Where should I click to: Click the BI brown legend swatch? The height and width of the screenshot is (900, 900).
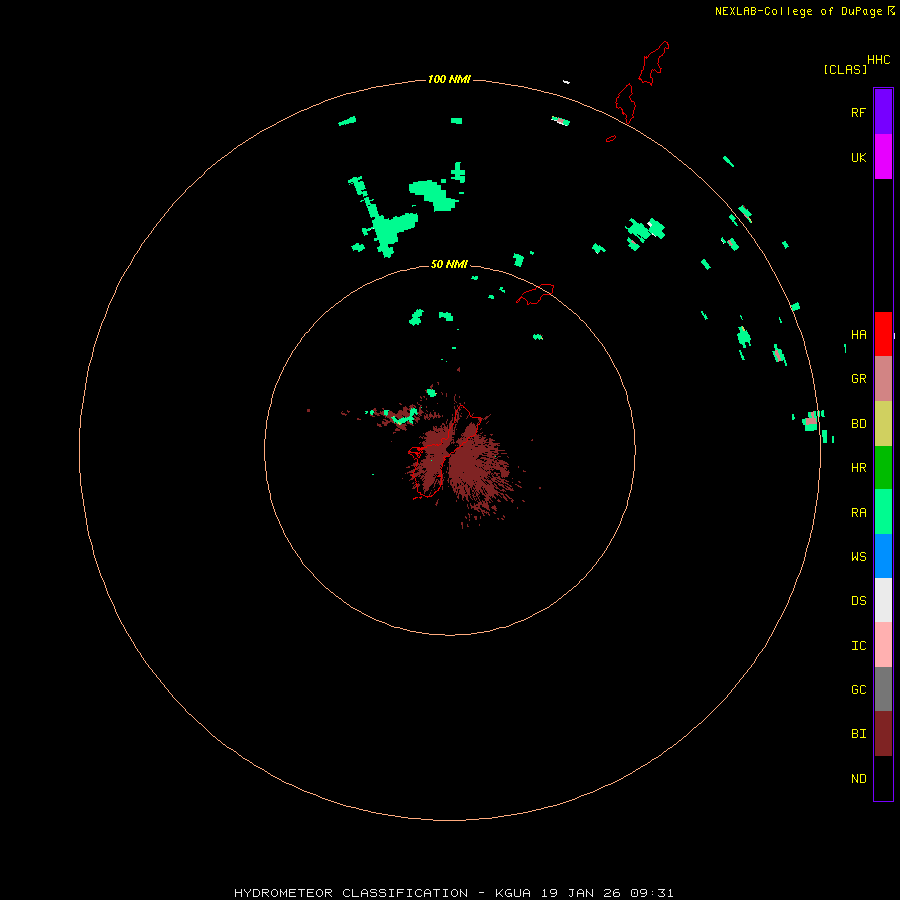pos(883,734)
